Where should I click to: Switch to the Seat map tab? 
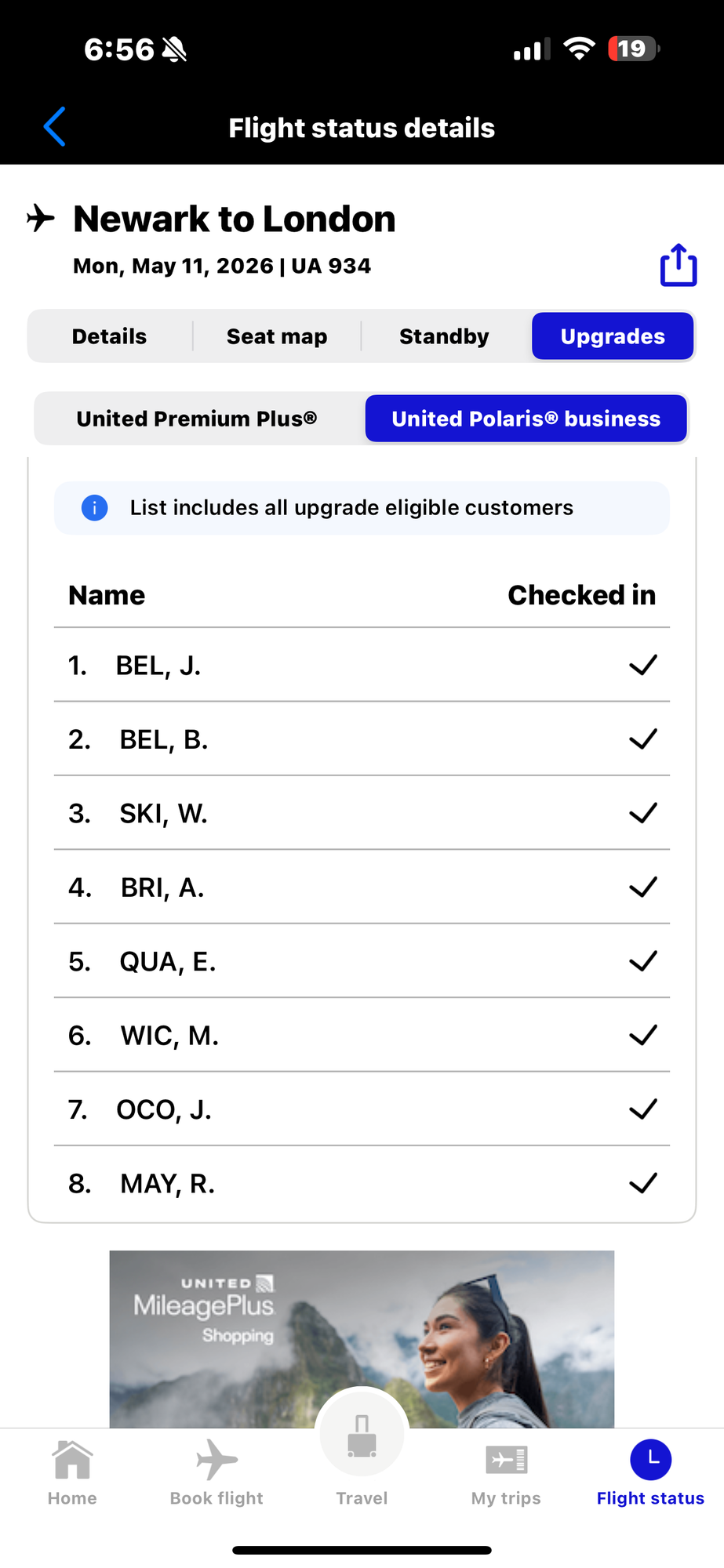[277, 336]
